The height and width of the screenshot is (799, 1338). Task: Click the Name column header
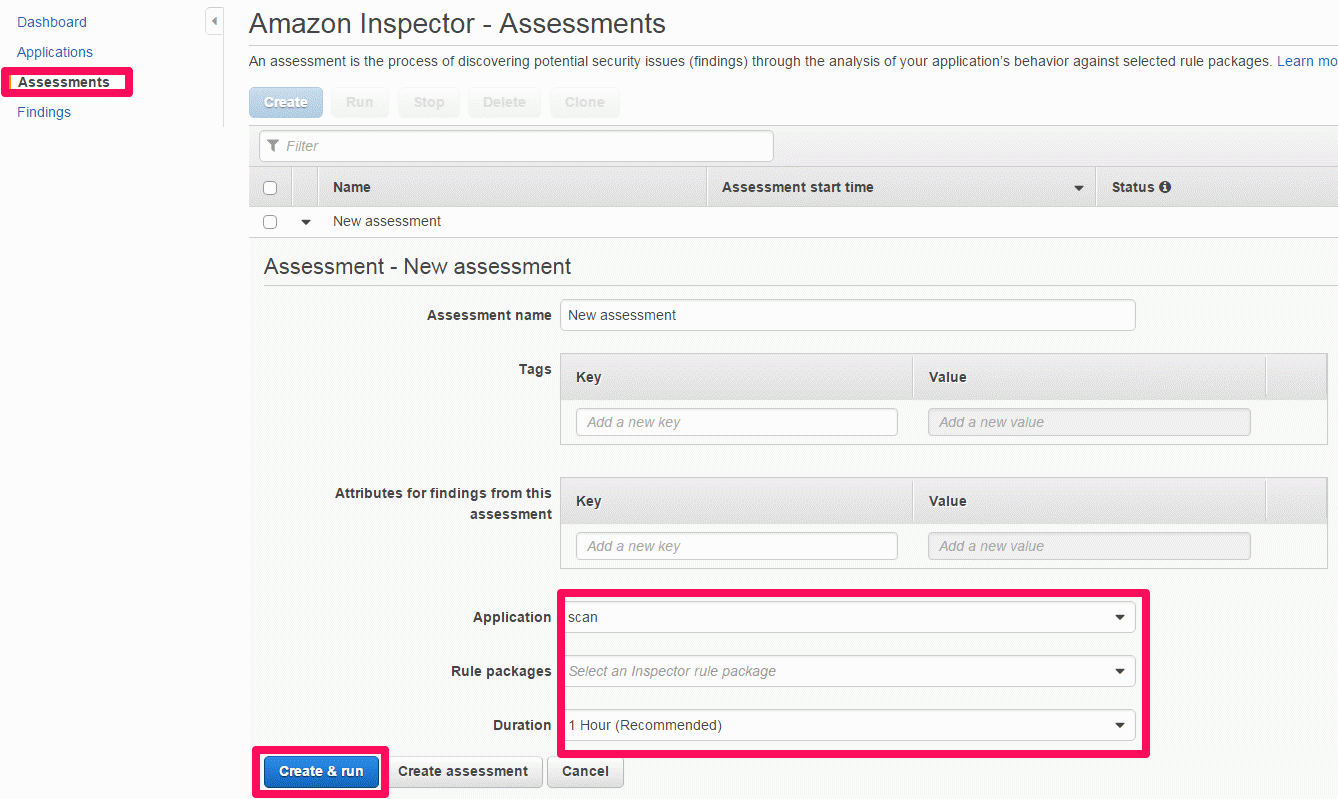(512, 187)
